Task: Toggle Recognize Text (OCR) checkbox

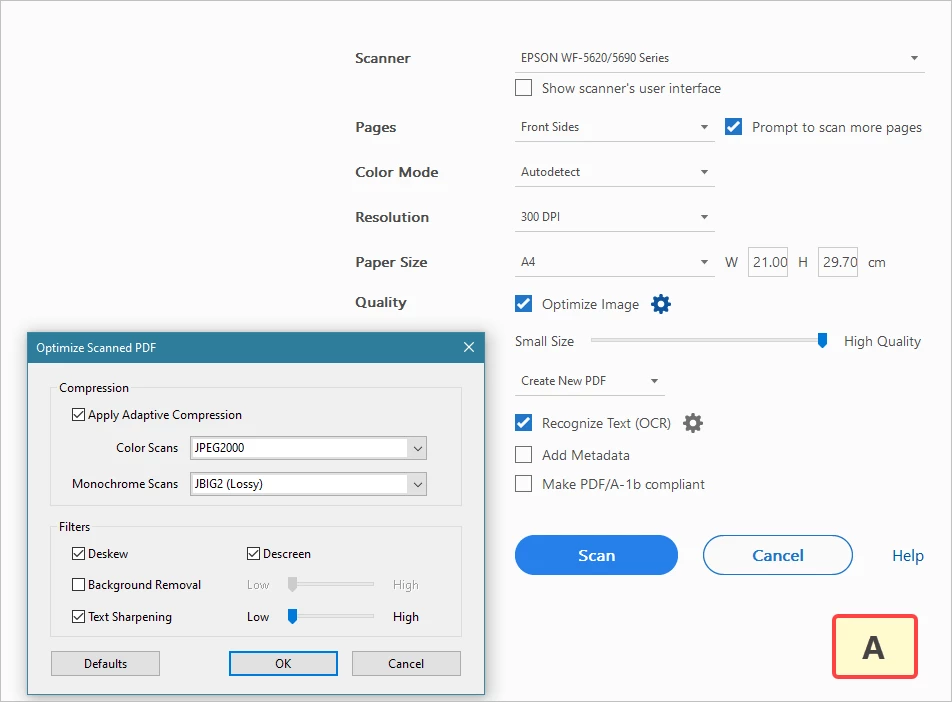Action: coord(523,423)
